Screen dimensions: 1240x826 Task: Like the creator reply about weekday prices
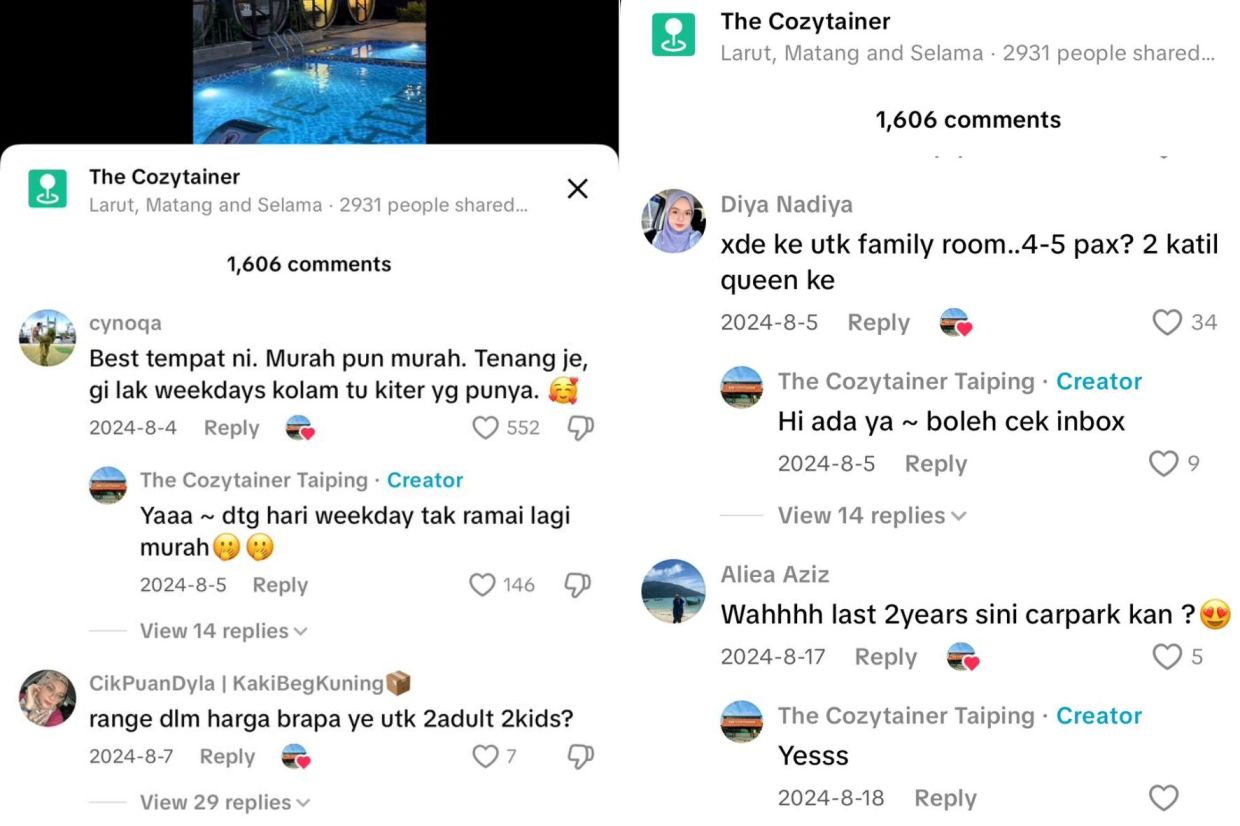tap(483, 585)
